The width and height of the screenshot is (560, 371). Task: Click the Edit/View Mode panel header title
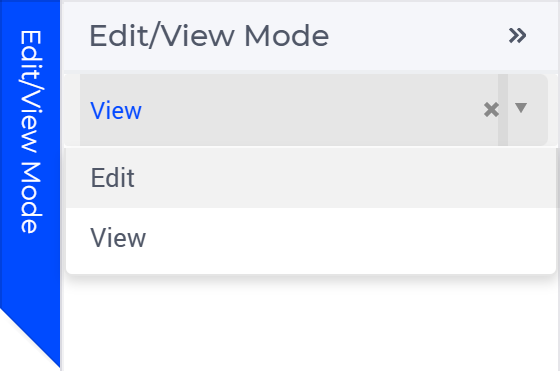[209, 36]
